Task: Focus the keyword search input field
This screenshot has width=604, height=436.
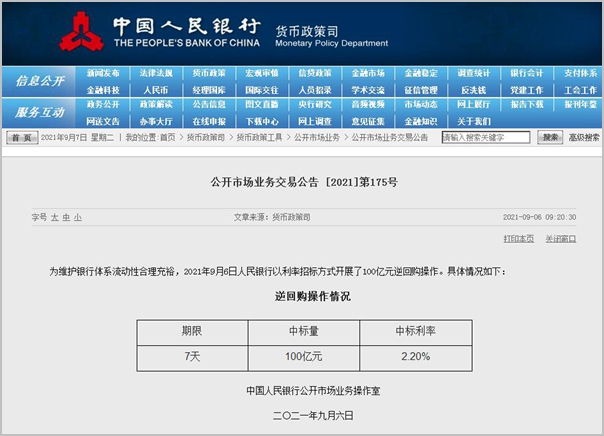Action: pos(486,137)
